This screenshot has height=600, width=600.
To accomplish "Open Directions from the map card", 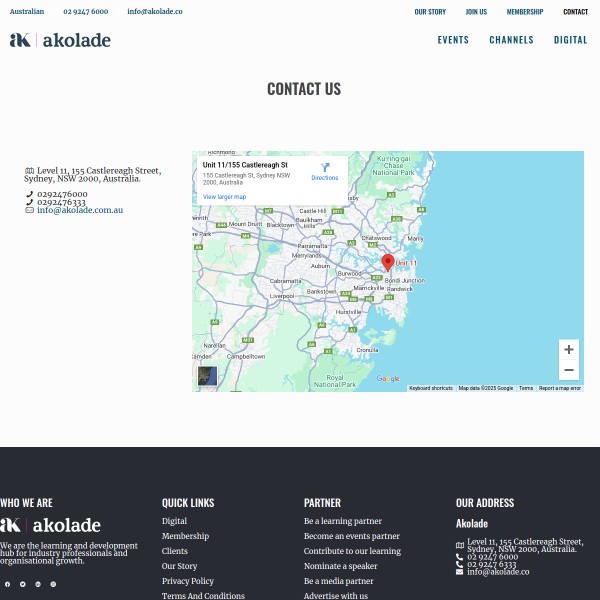I will (x=324, y=171).
